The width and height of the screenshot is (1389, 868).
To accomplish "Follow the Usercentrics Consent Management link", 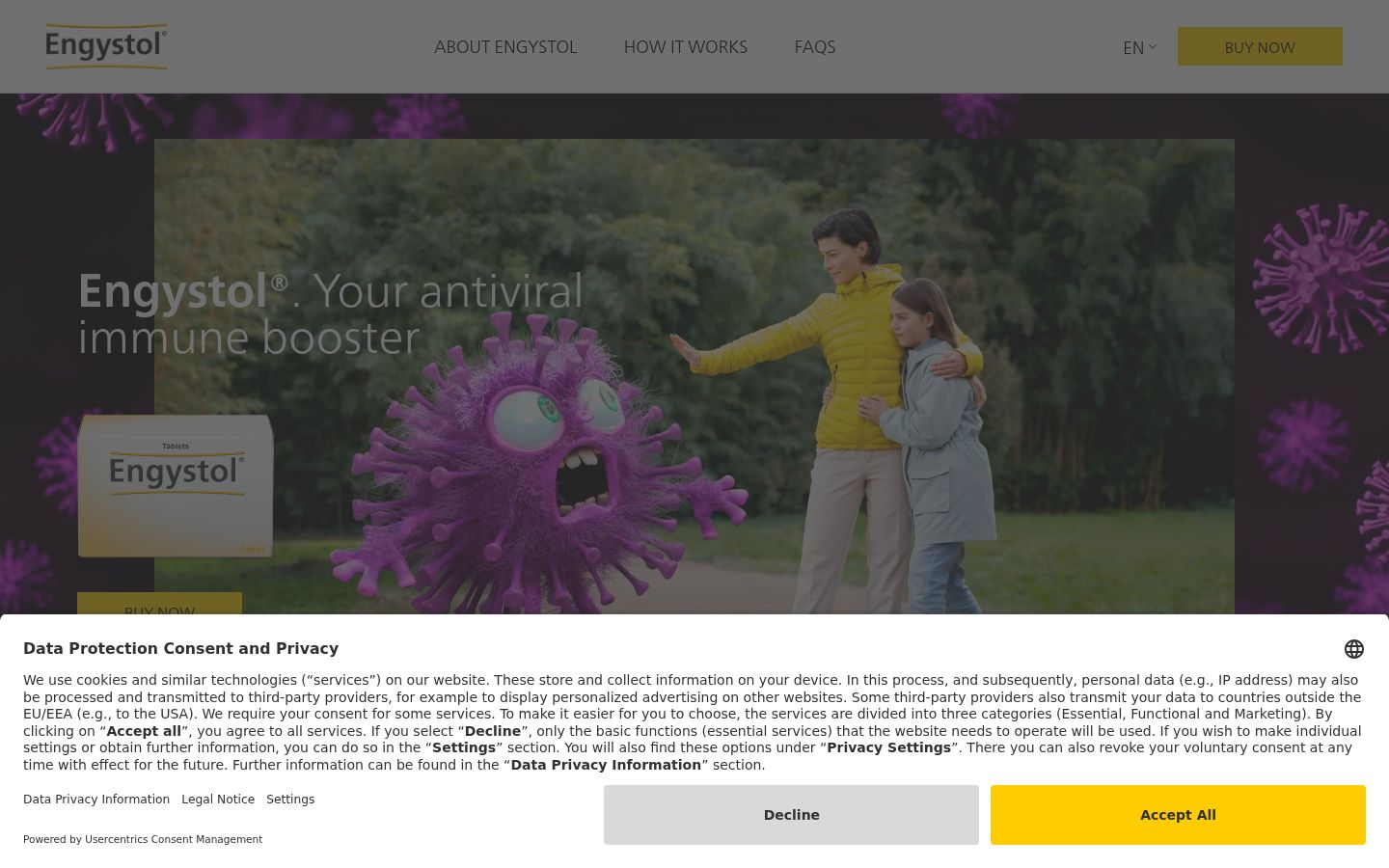I will click(174, 839).
